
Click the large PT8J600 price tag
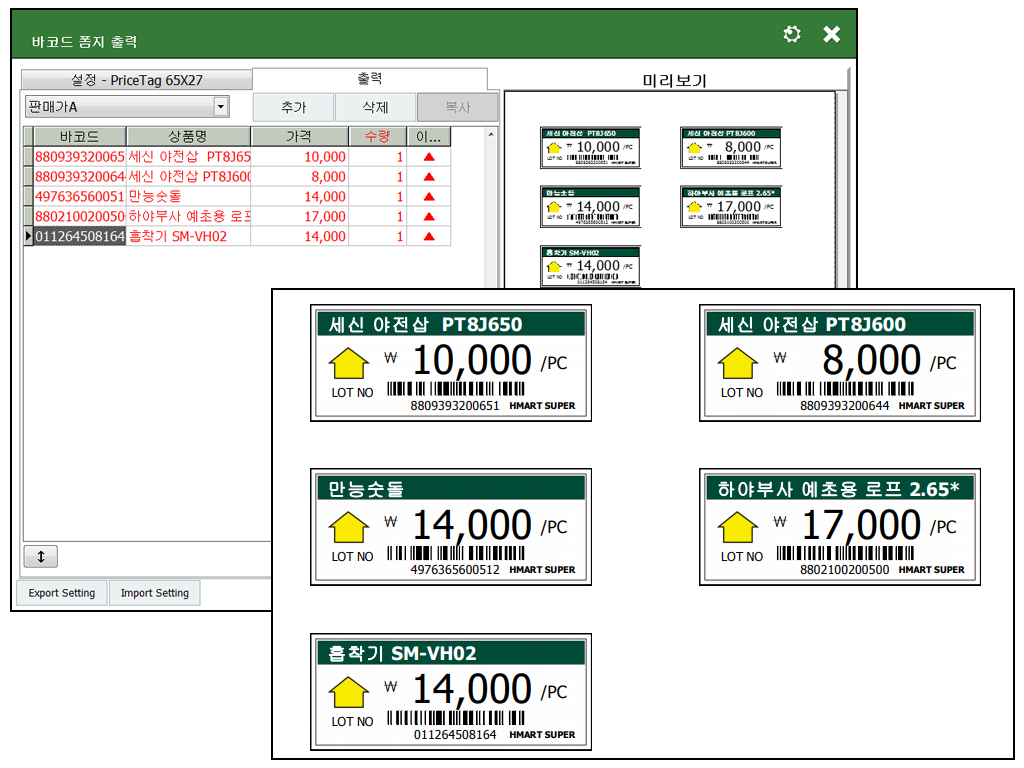coord(840,363)
